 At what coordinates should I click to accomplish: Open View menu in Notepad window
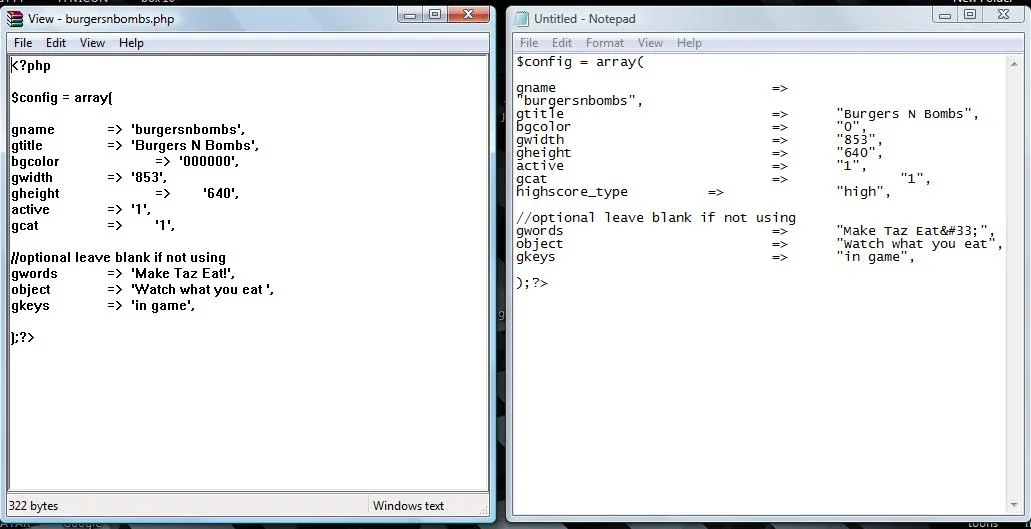click(x=650, y=43)
